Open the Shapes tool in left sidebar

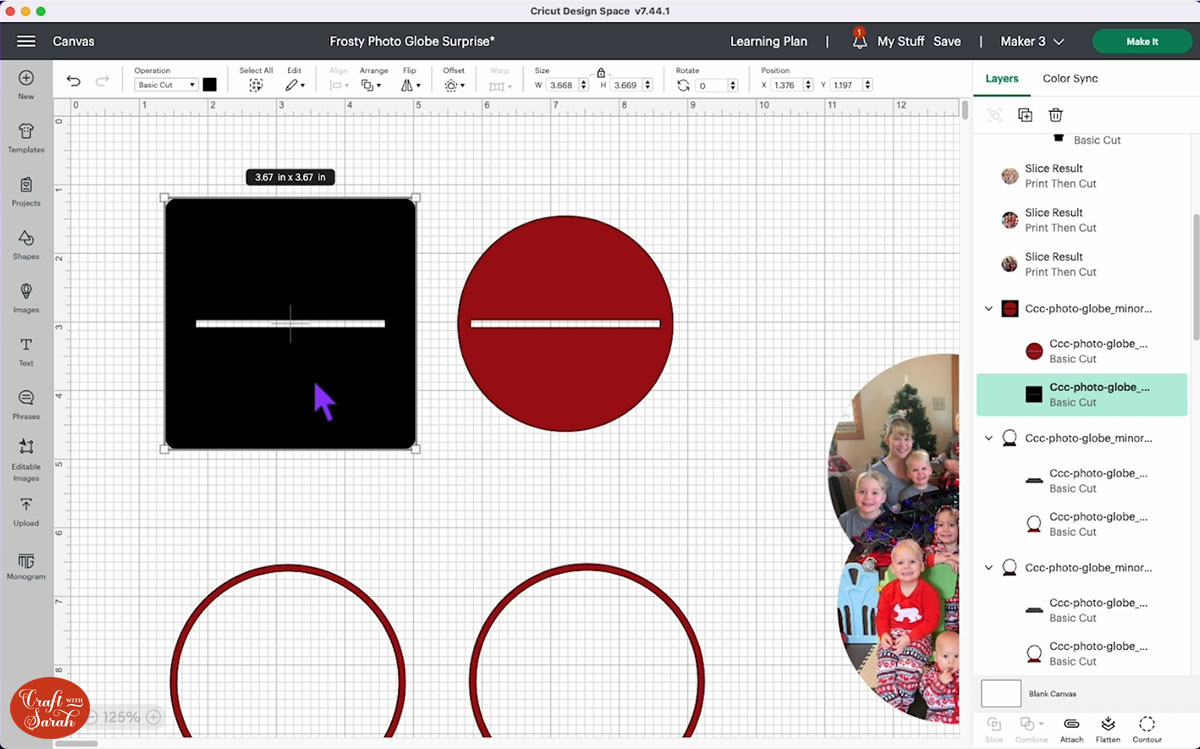[26, 244]
